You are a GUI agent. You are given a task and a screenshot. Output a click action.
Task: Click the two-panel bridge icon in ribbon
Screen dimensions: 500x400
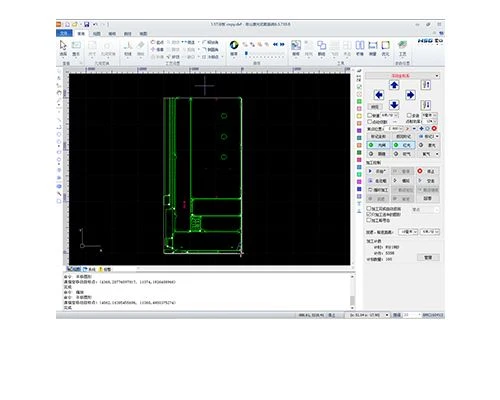pos(360,45)
